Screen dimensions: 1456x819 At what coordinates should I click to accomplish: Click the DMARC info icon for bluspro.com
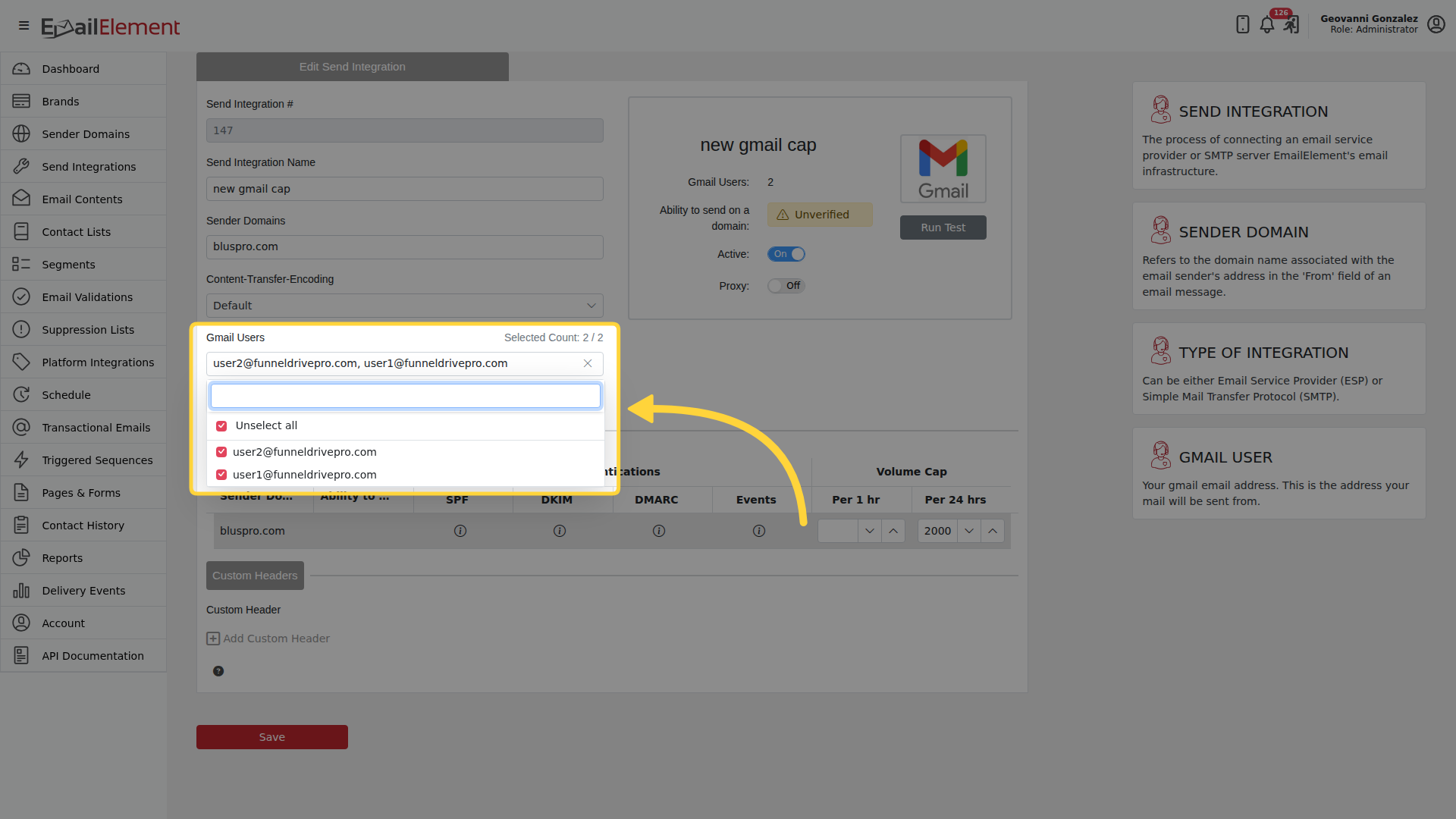click(659, 531)
